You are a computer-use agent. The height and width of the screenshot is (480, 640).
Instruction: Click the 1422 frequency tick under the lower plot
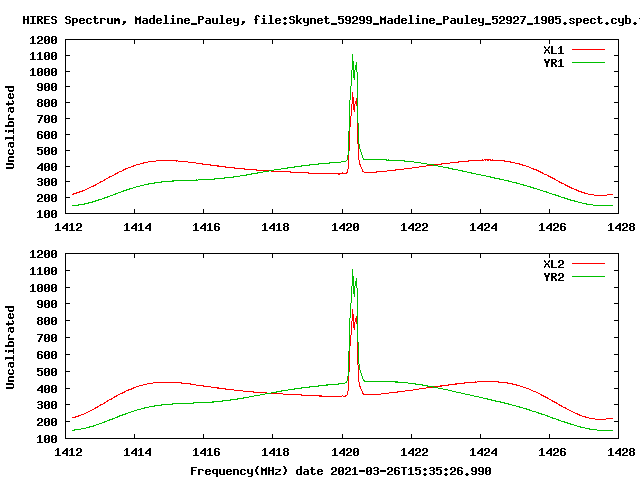(414, 452)
